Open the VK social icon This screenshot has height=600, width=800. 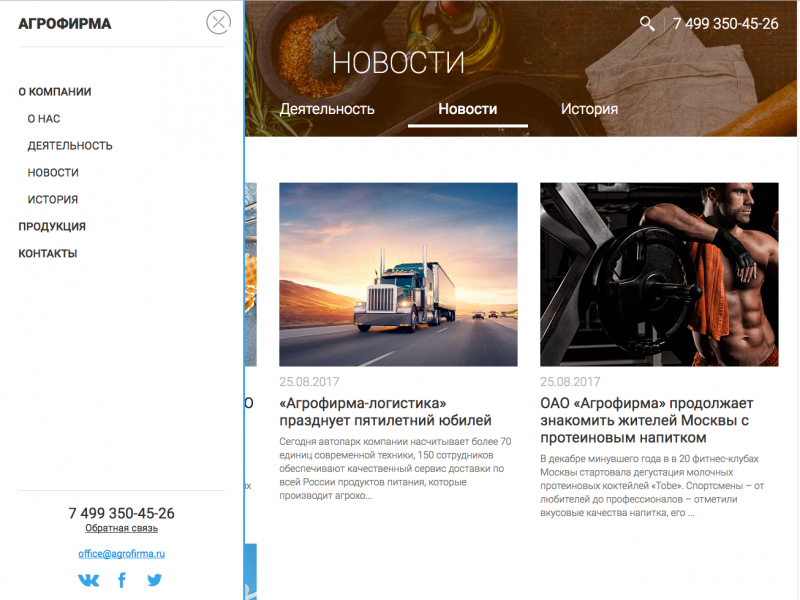[x=89, y=580]
